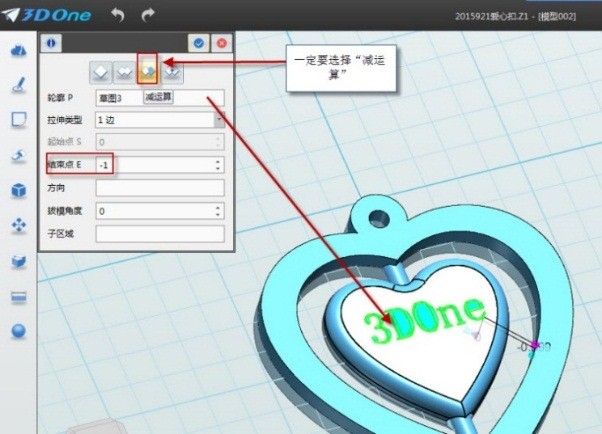The height and width of the screenshot is (434, 602).
Task: Open the info icon in the dialog header
Action: 50,43
